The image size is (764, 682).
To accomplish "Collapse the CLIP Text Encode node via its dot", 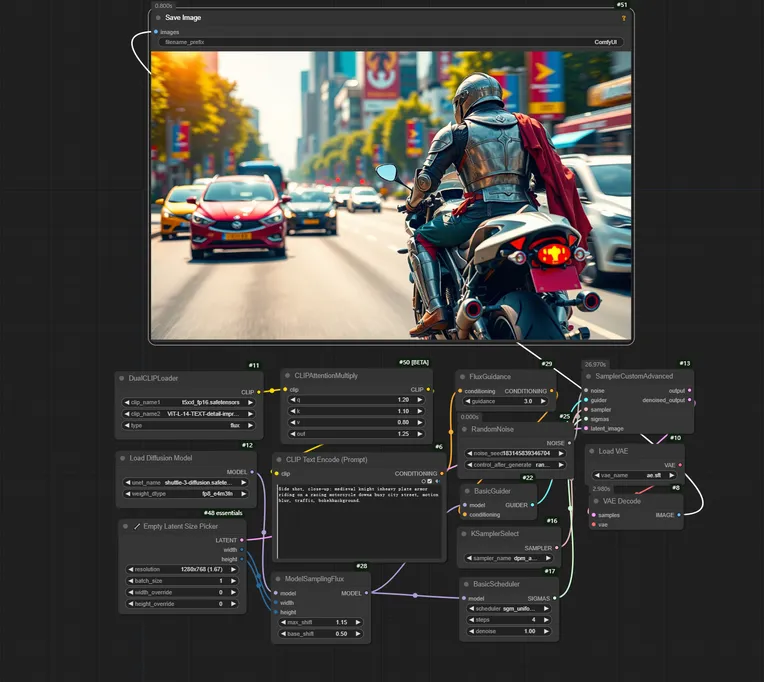I will (279, 459).
